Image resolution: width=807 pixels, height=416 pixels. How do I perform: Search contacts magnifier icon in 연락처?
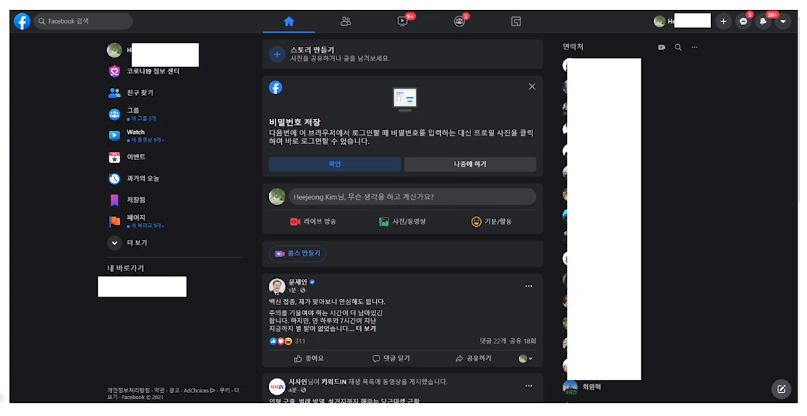(678, 47)
